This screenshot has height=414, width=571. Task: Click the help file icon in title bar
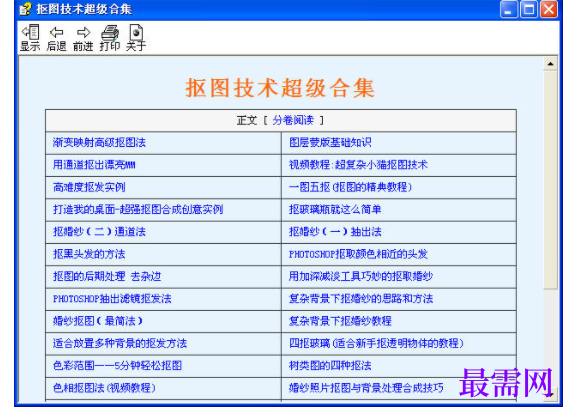25,9
